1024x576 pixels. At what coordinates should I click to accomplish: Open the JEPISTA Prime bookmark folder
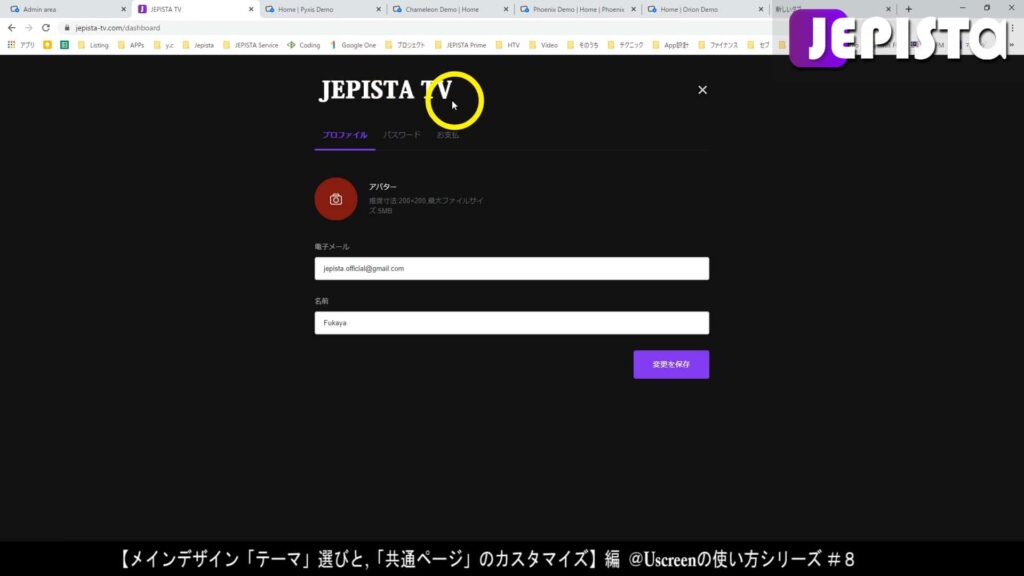460,45
